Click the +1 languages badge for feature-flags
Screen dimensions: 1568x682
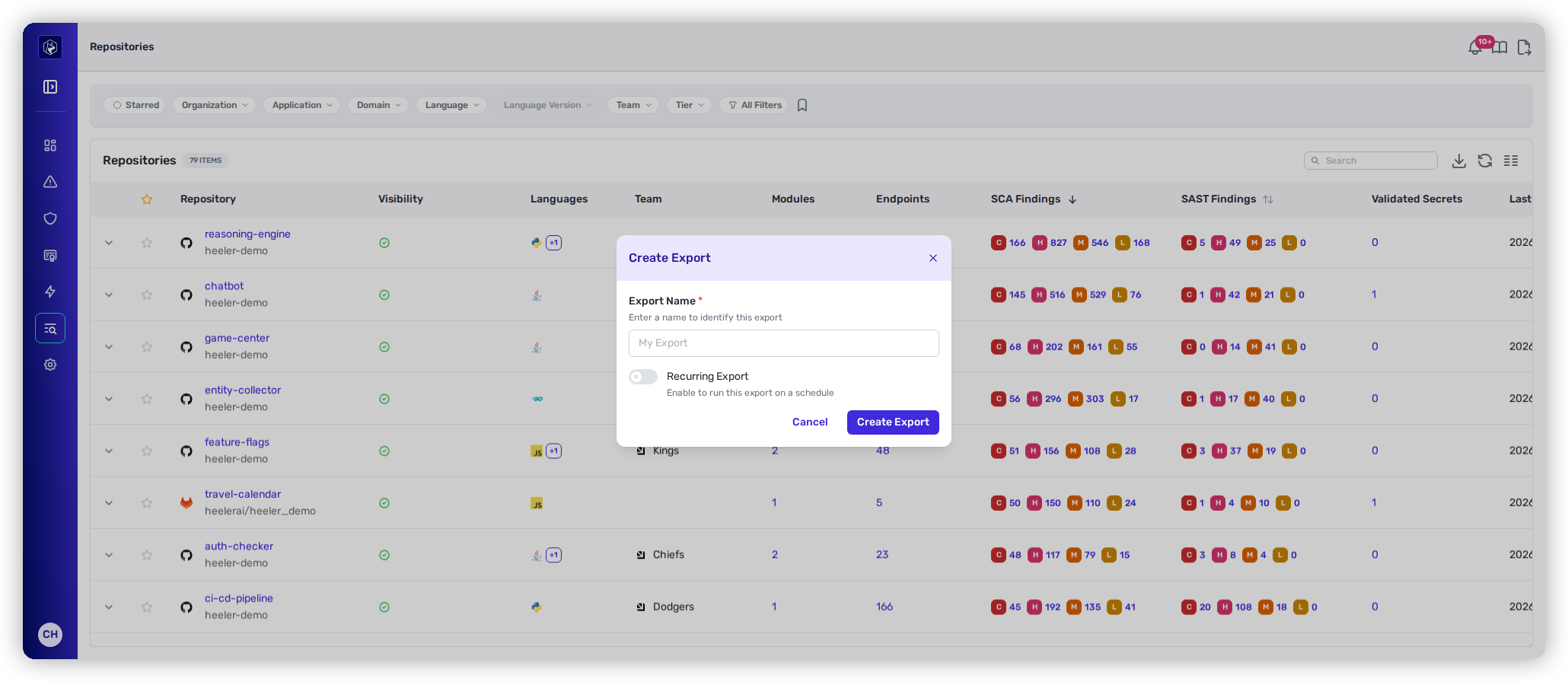554,451
